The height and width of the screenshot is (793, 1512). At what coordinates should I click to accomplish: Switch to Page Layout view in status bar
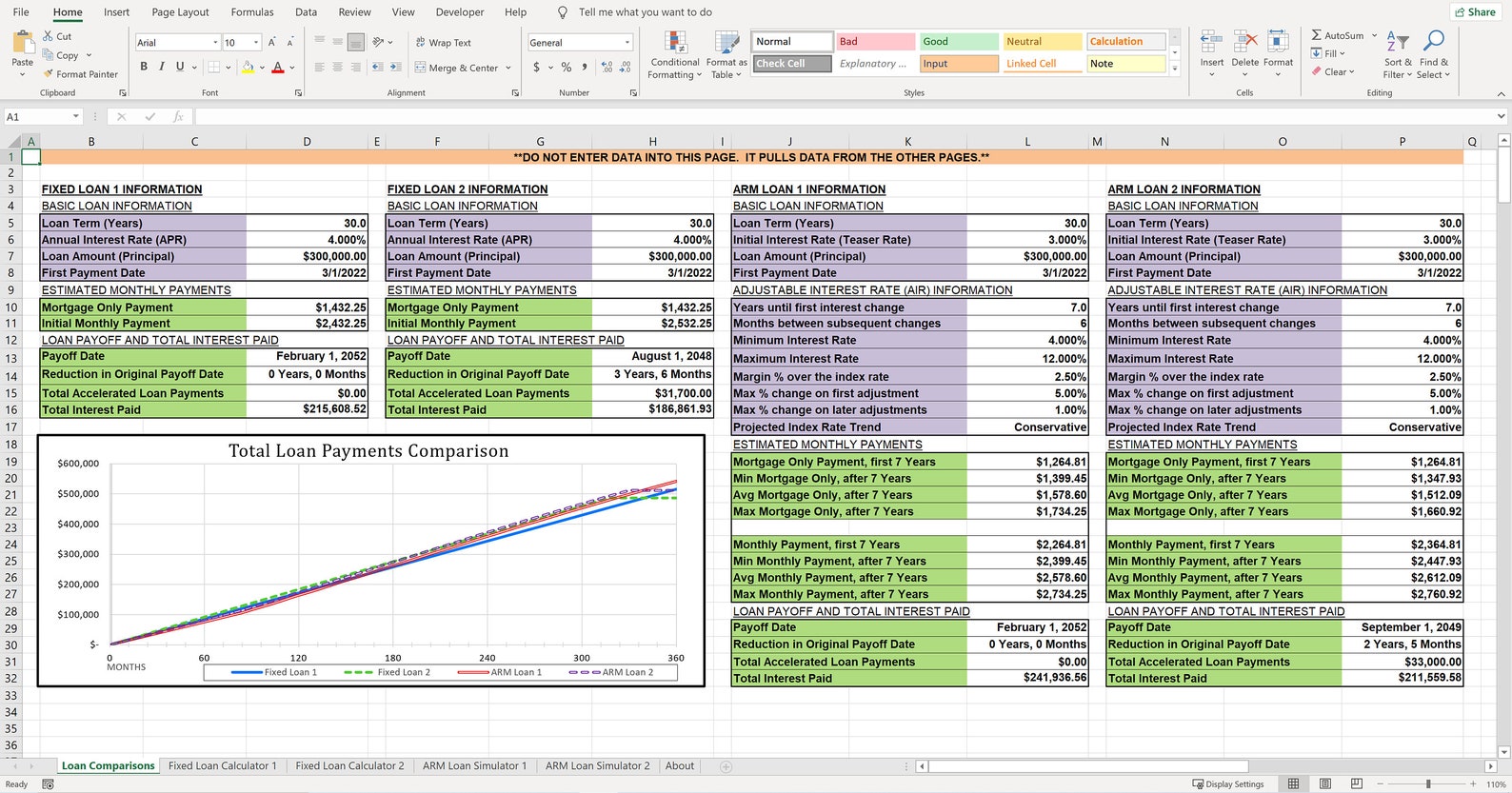(1325, 783)
